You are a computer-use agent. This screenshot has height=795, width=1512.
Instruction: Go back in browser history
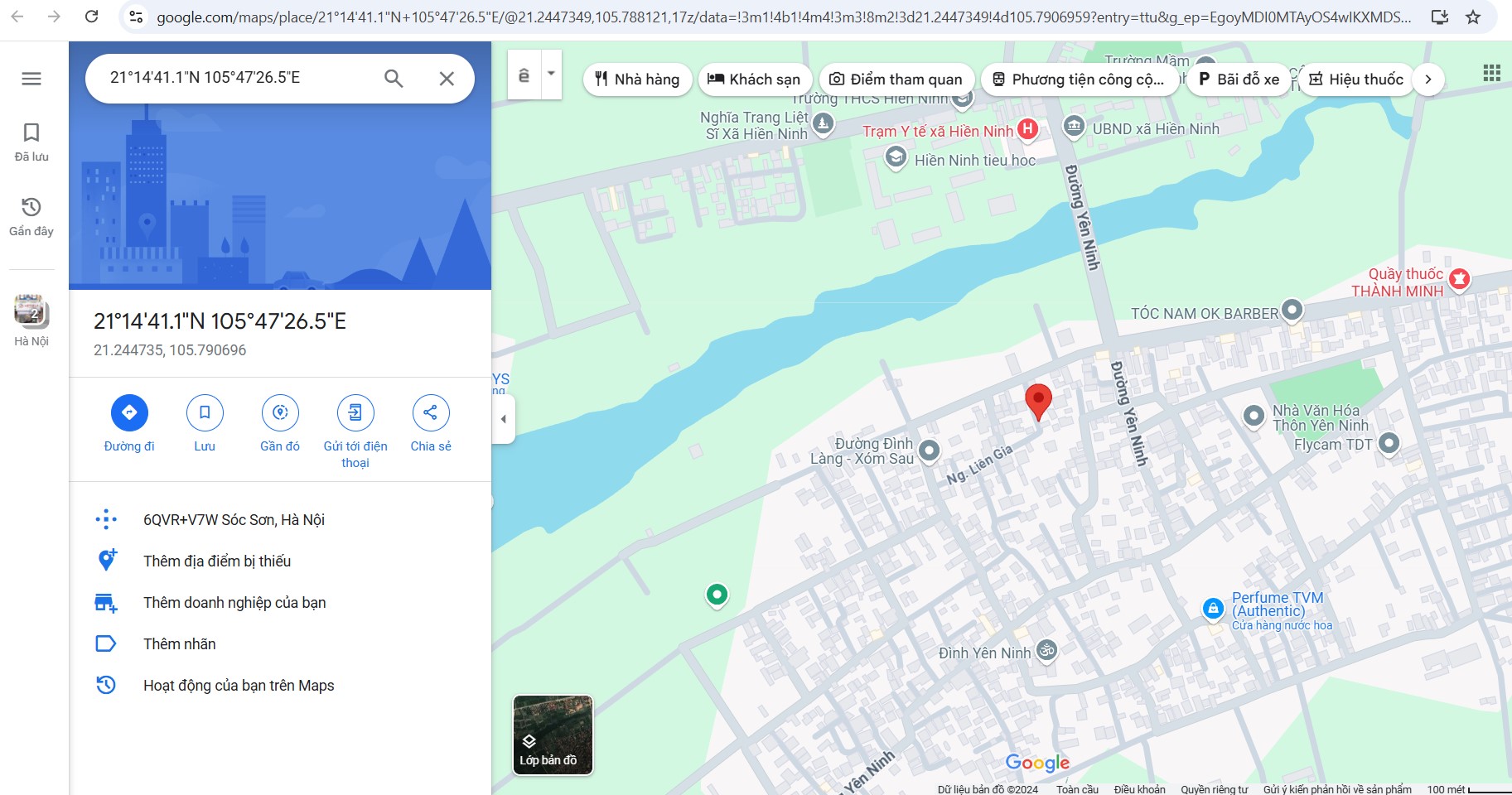pos(17,17)
